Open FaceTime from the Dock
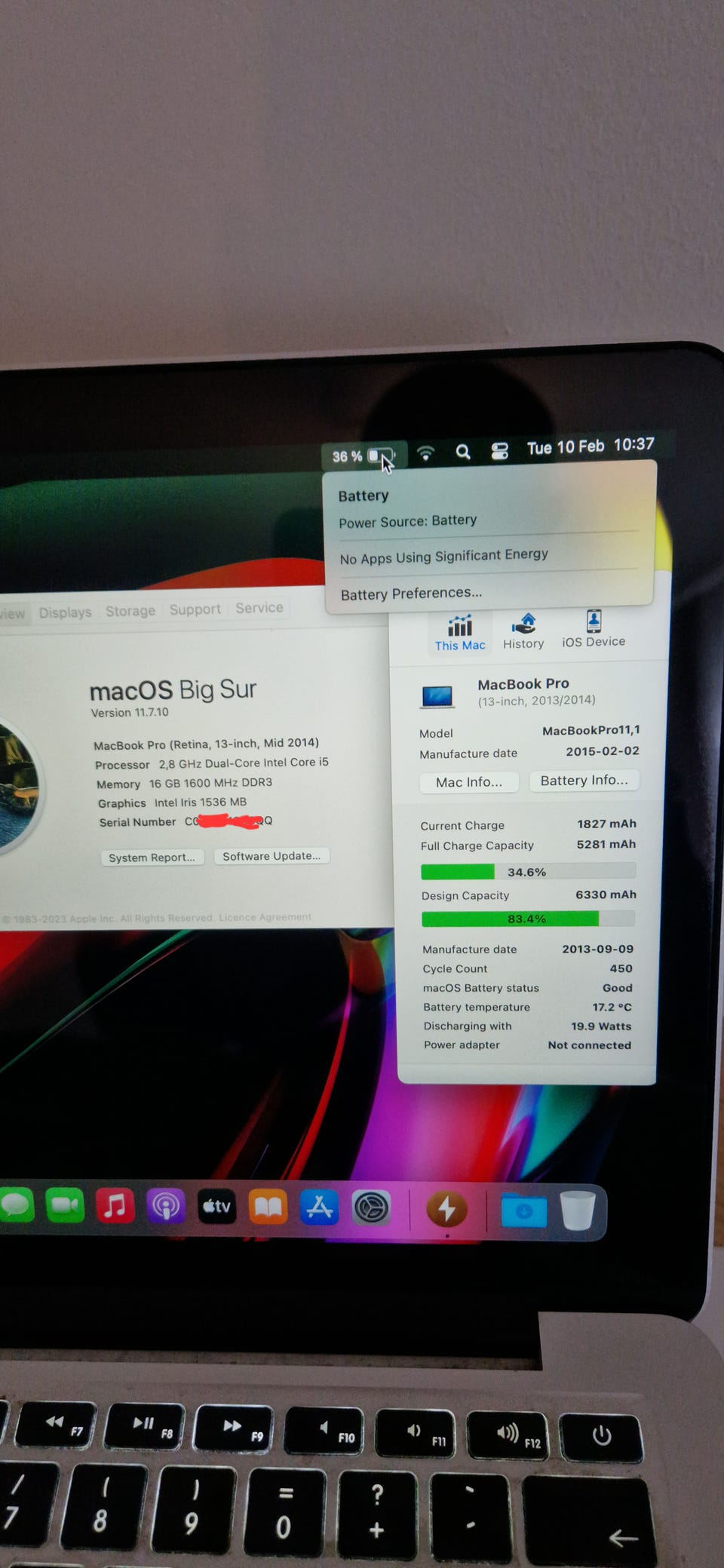Screen dimensions: 724x1568 65,1205
